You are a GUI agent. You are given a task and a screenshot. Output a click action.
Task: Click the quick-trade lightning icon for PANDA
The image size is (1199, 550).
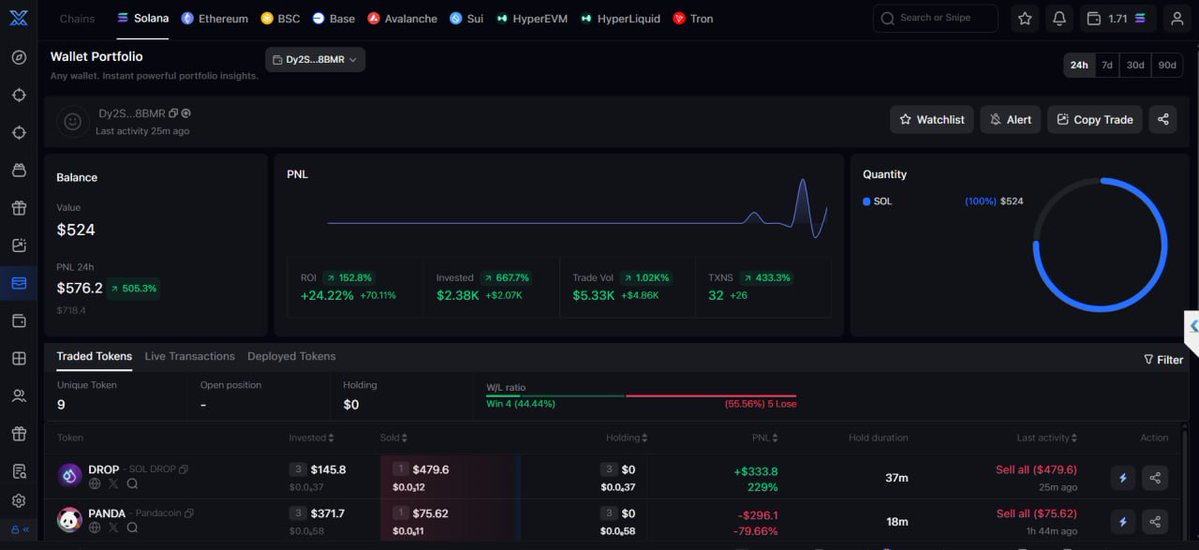1123,522
